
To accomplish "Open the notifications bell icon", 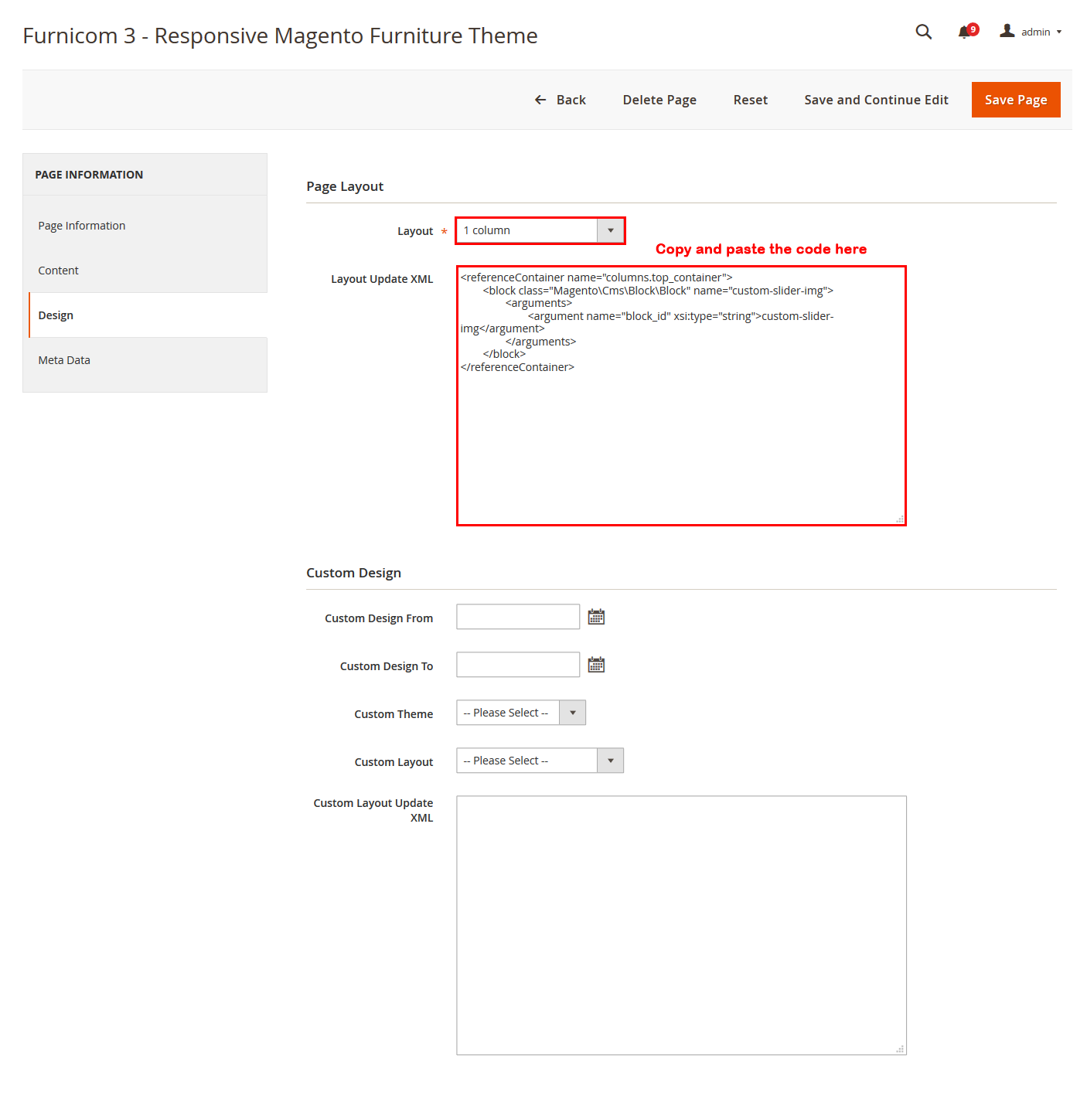I will (x=965, y=32).
